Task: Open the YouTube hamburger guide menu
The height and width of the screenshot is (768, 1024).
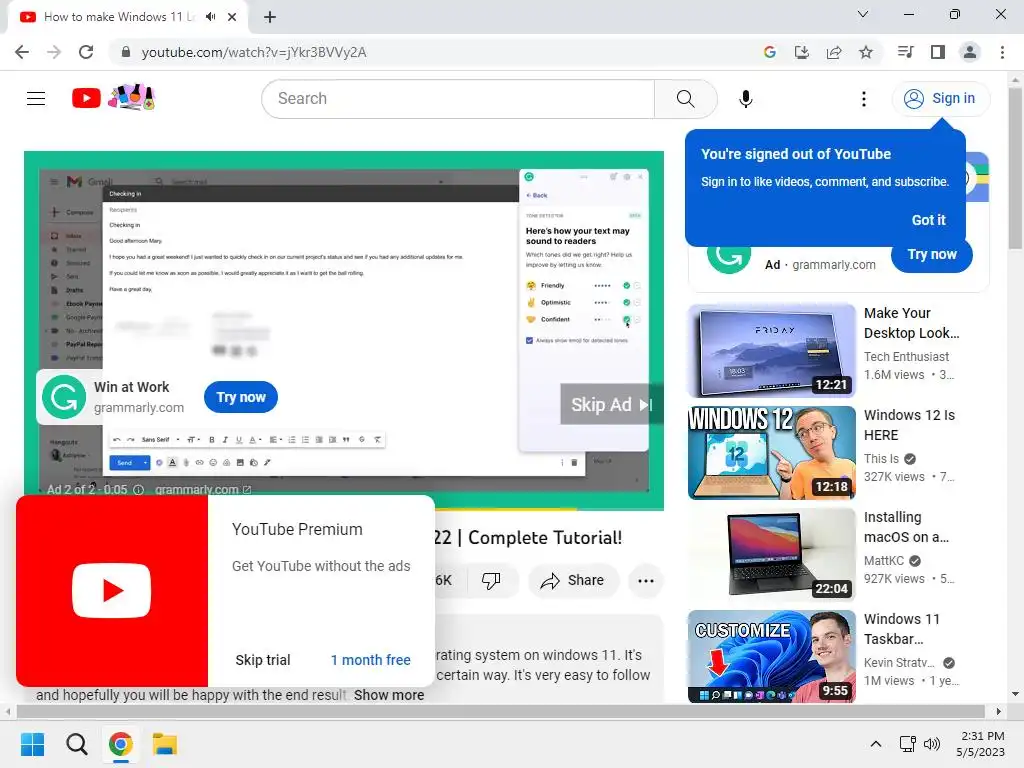Action: click(x=36, y=99)
